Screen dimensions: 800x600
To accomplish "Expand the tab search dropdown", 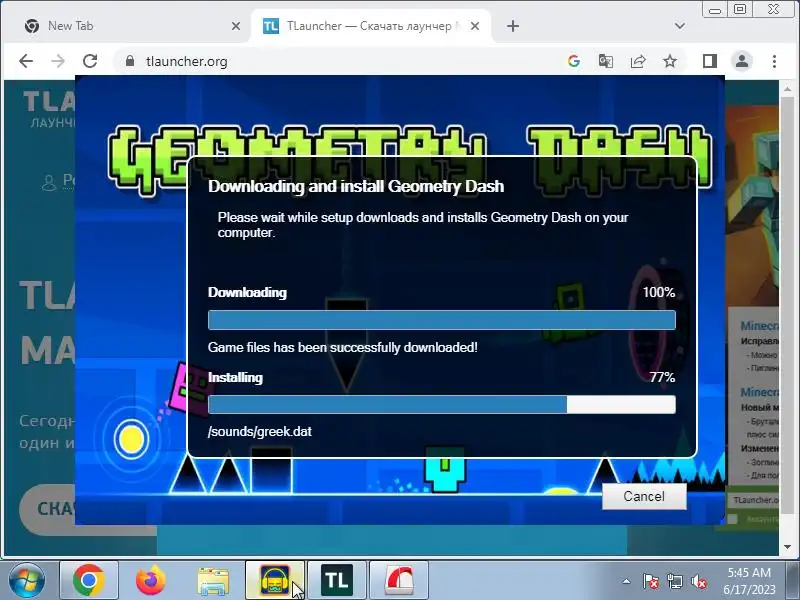I will click(680, 26).
